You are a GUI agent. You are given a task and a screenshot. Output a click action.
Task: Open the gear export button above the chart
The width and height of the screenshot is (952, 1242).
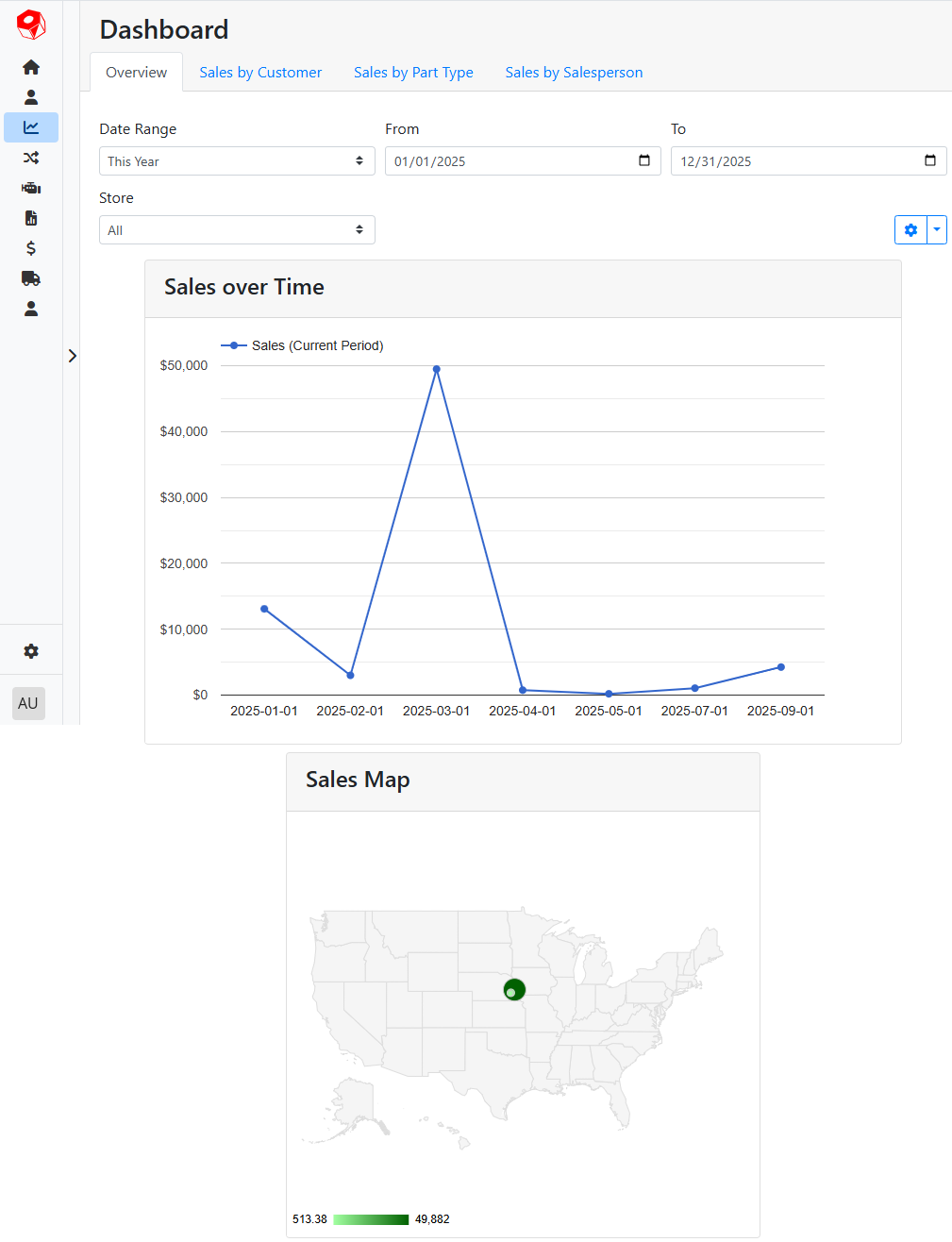click(910, 229)
